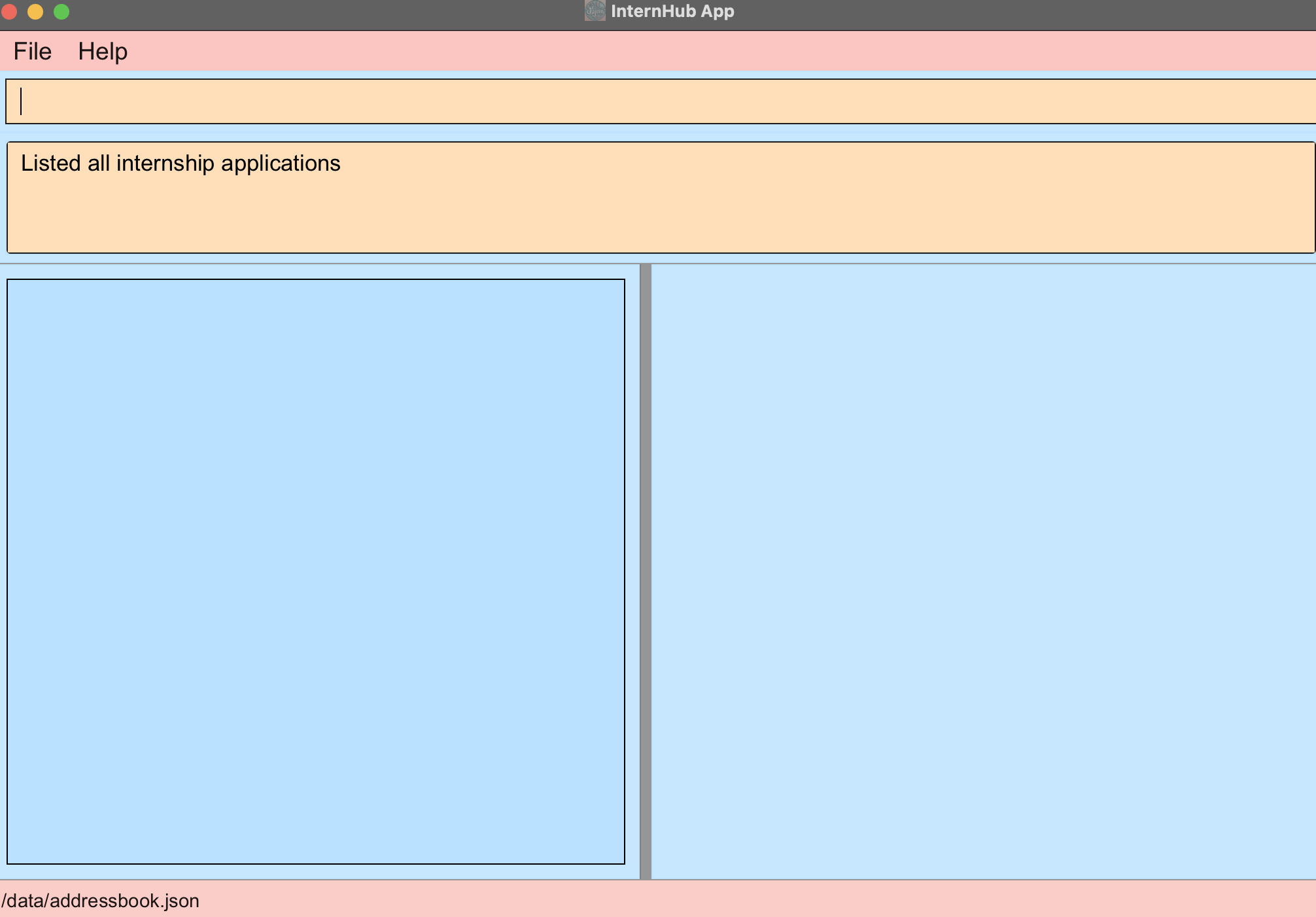Minimize the window with the yellow button
Image resolution: width=1316 pixels, height=917 pixels.
coord(35,12)
